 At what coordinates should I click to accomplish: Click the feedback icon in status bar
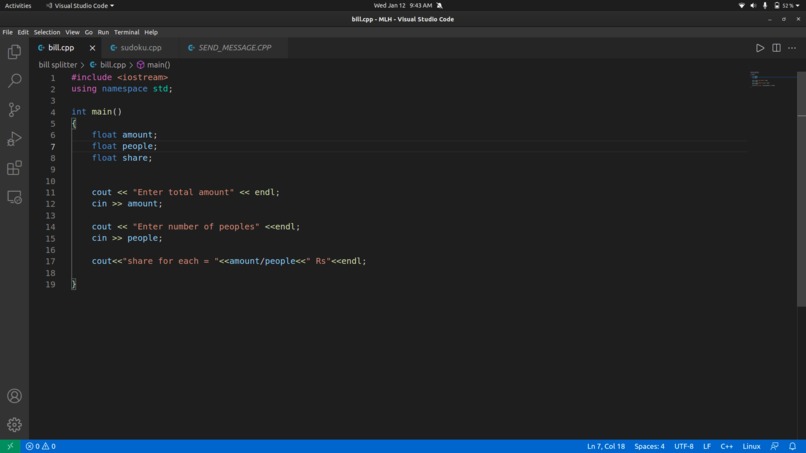774,446
